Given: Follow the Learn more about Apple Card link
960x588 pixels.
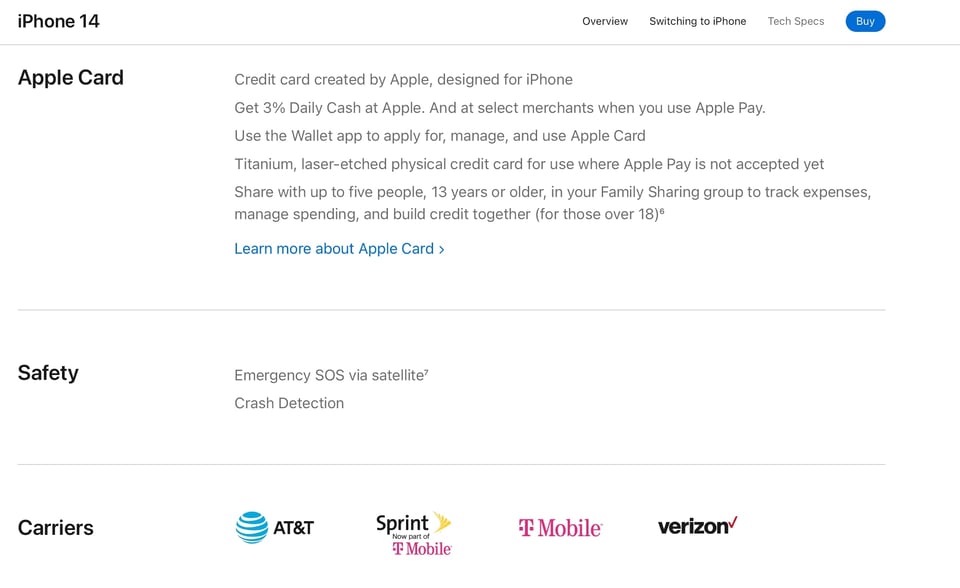Looking at the screenshot, I should [339, 248].
